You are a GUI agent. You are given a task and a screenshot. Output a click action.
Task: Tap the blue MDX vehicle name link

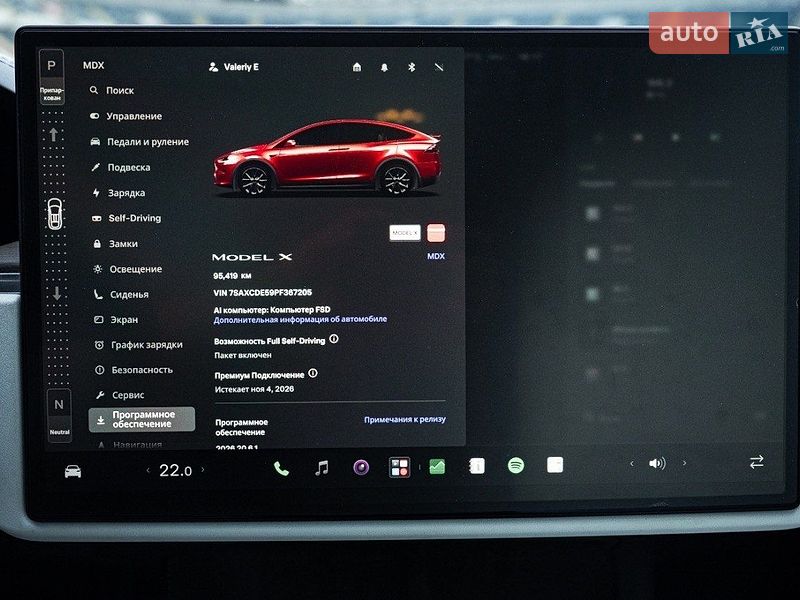coord(436,256)
